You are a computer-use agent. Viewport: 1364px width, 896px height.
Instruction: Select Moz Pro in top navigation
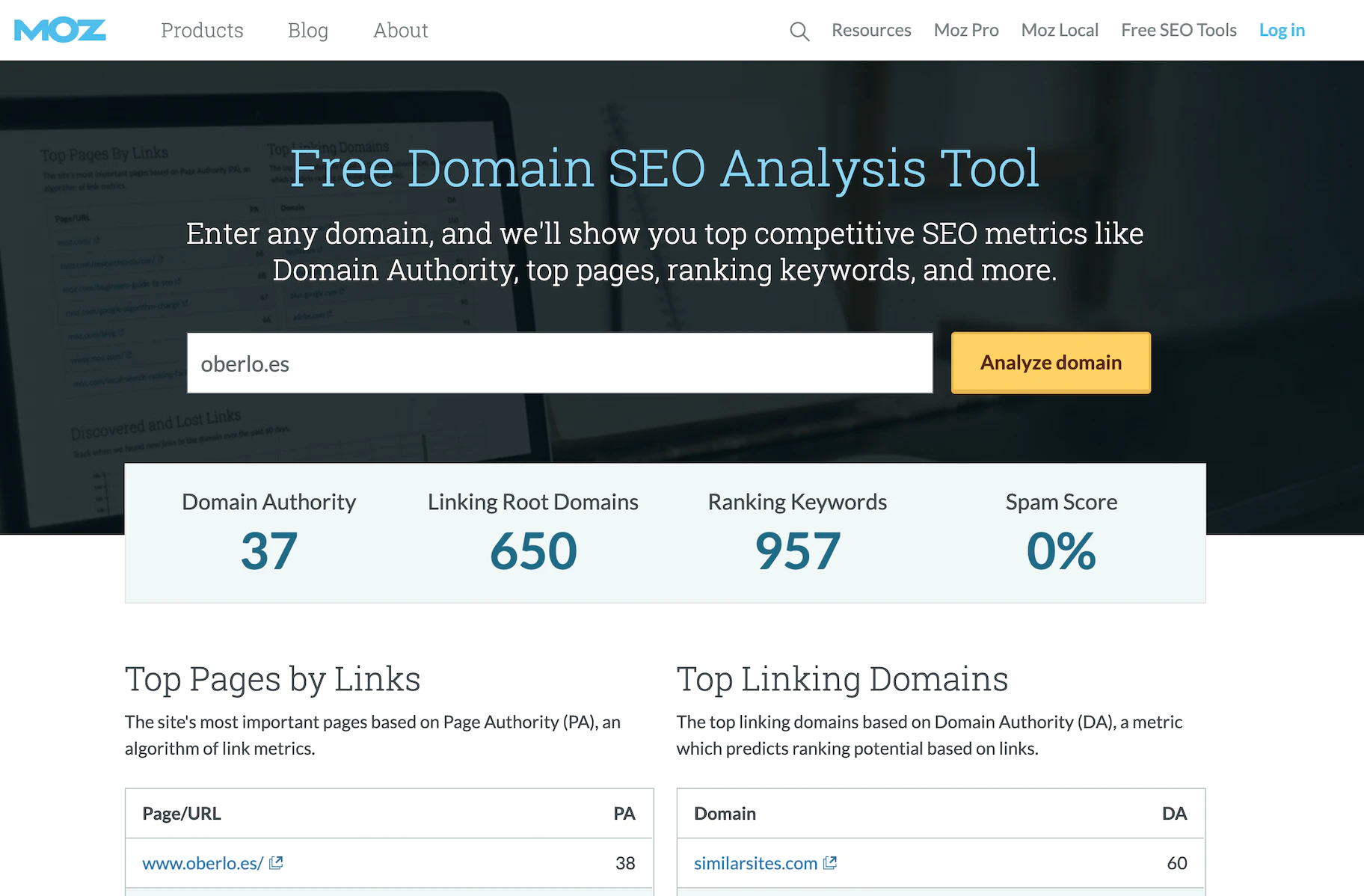(966, 31)
